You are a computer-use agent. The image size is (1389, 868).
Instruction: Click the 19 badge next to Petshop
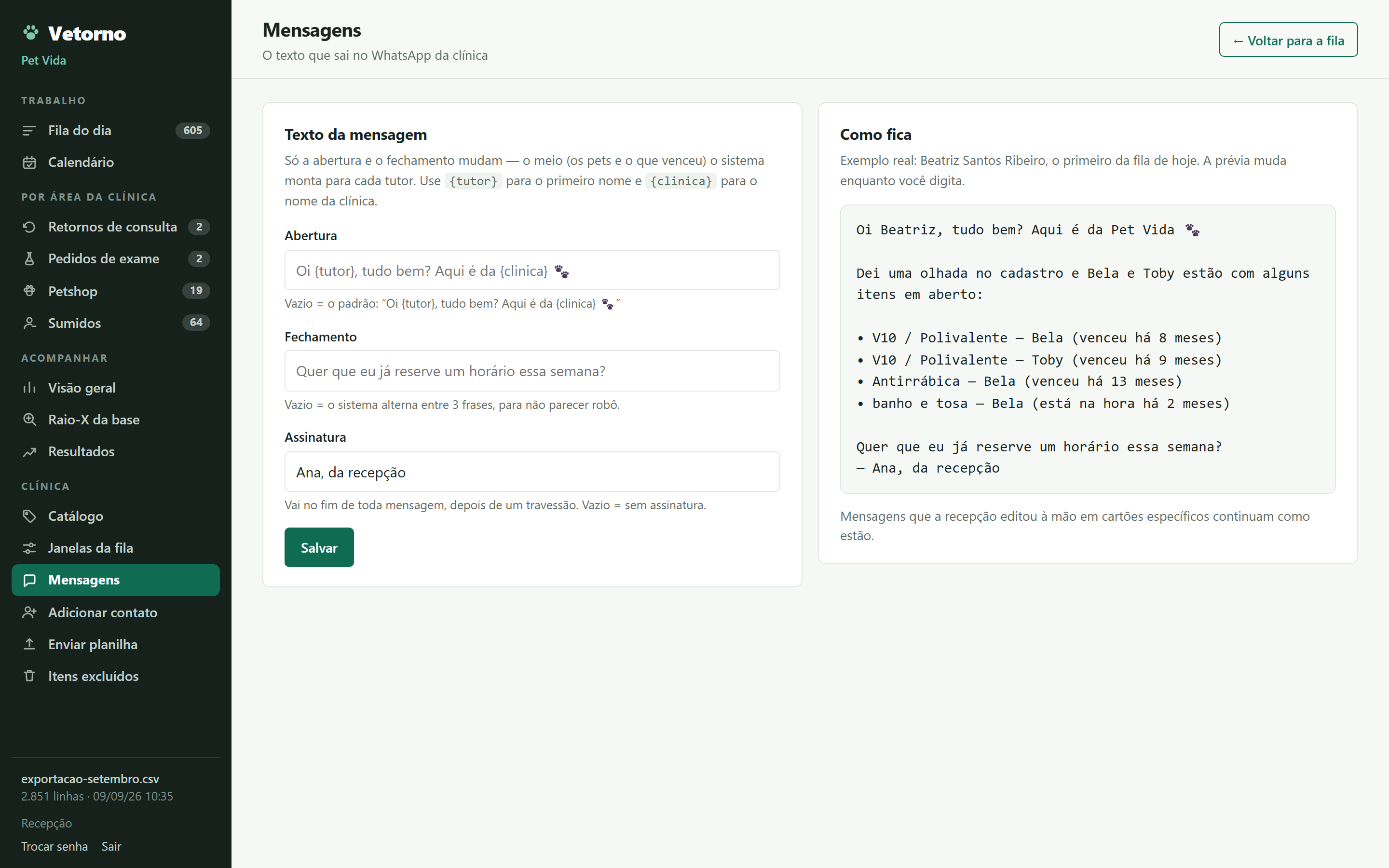coord(196,290)
